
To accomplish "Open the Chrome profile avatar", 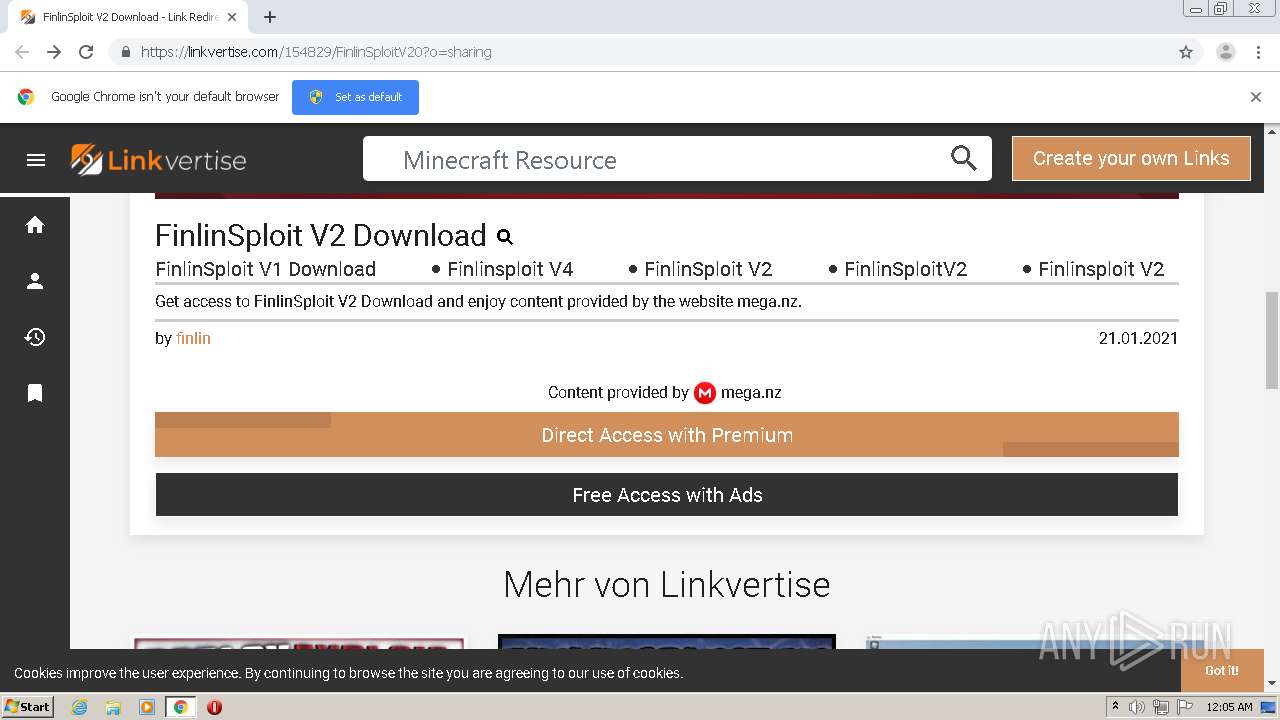I will 1226,52.
